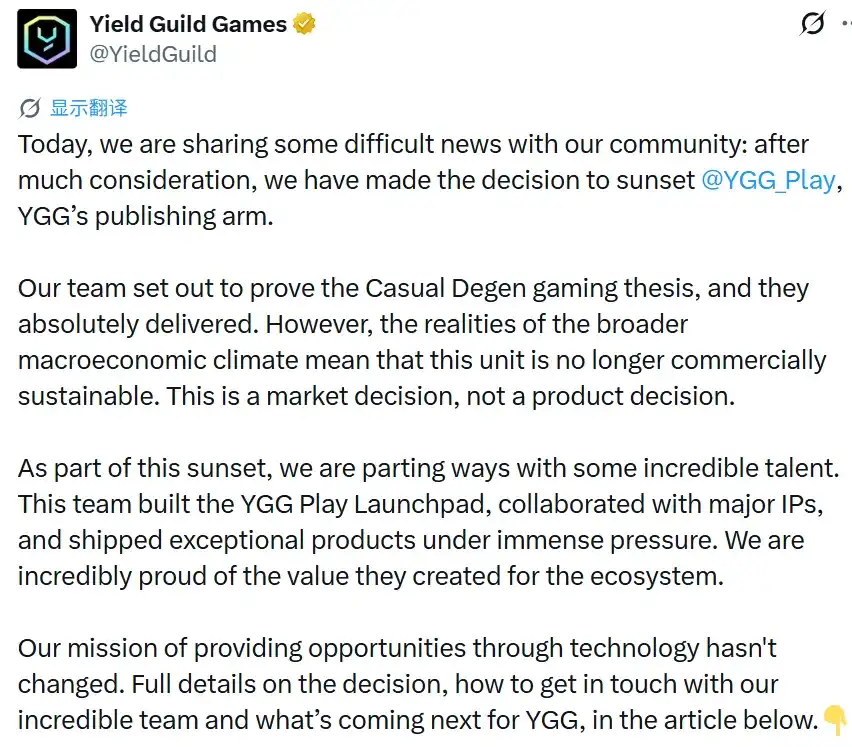Click the pointing-down hand emoji
Screen dimensions: 852x747
click(835, 719)
